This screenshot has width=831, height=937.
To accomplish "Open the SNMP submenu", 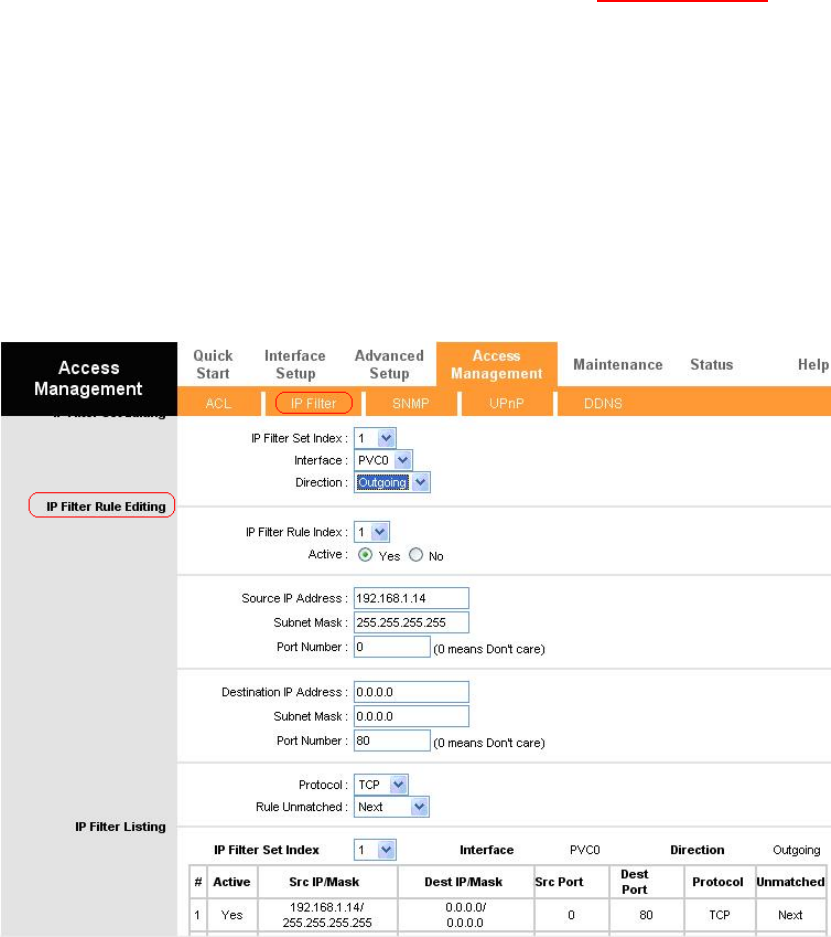I will point(410,403).
